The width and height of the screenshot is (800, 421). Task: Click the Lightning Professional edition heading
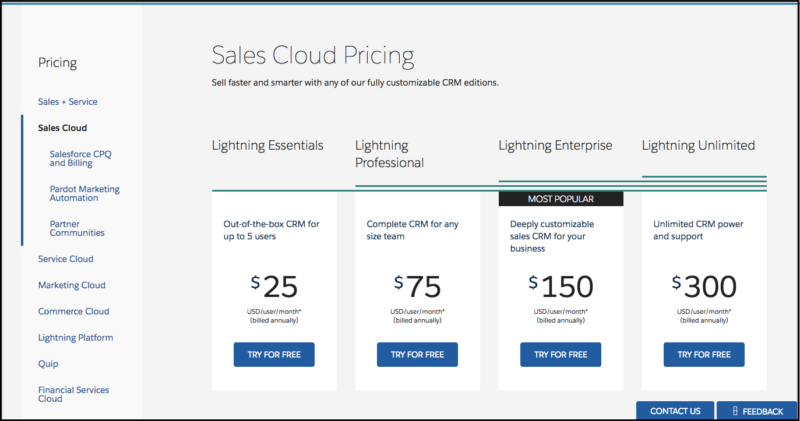pyautogui.click(x=389, y=154)
